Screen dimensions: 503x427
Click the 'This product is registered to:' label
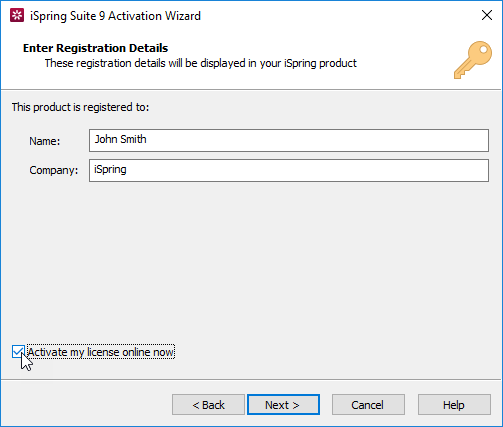pos(80,107)
